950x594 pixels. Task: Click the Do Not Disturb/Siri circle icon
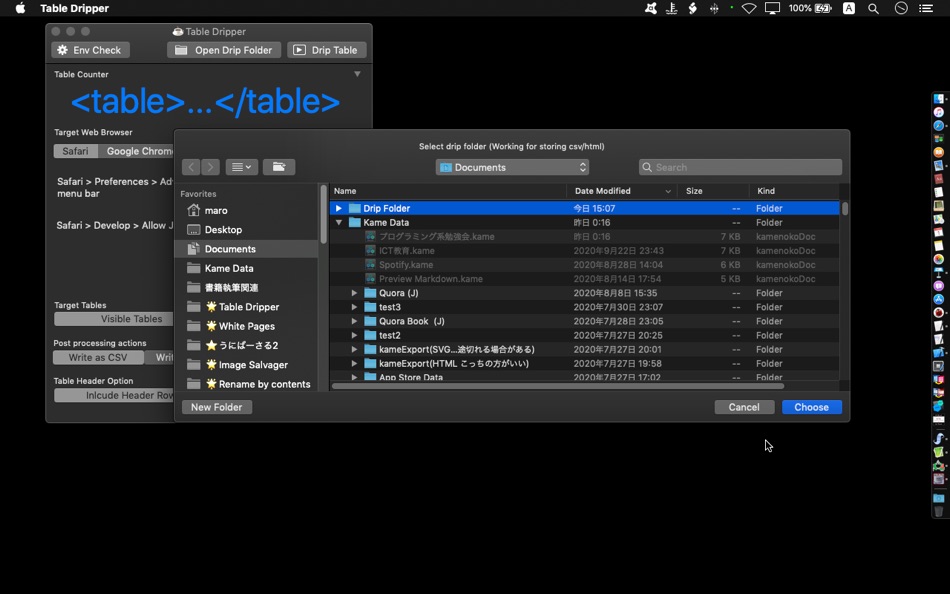pos(901,8)
